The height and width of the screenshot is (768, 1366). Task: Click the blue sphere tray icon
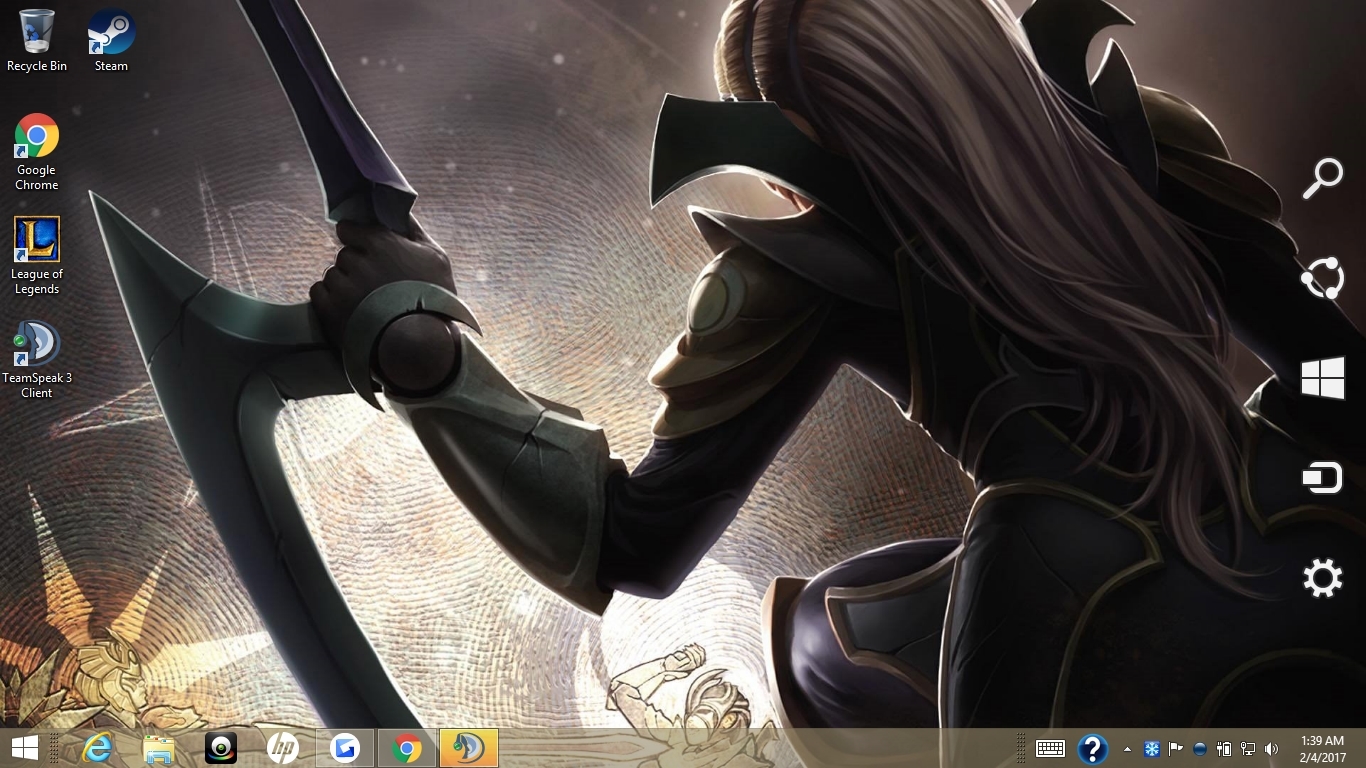1200,749
